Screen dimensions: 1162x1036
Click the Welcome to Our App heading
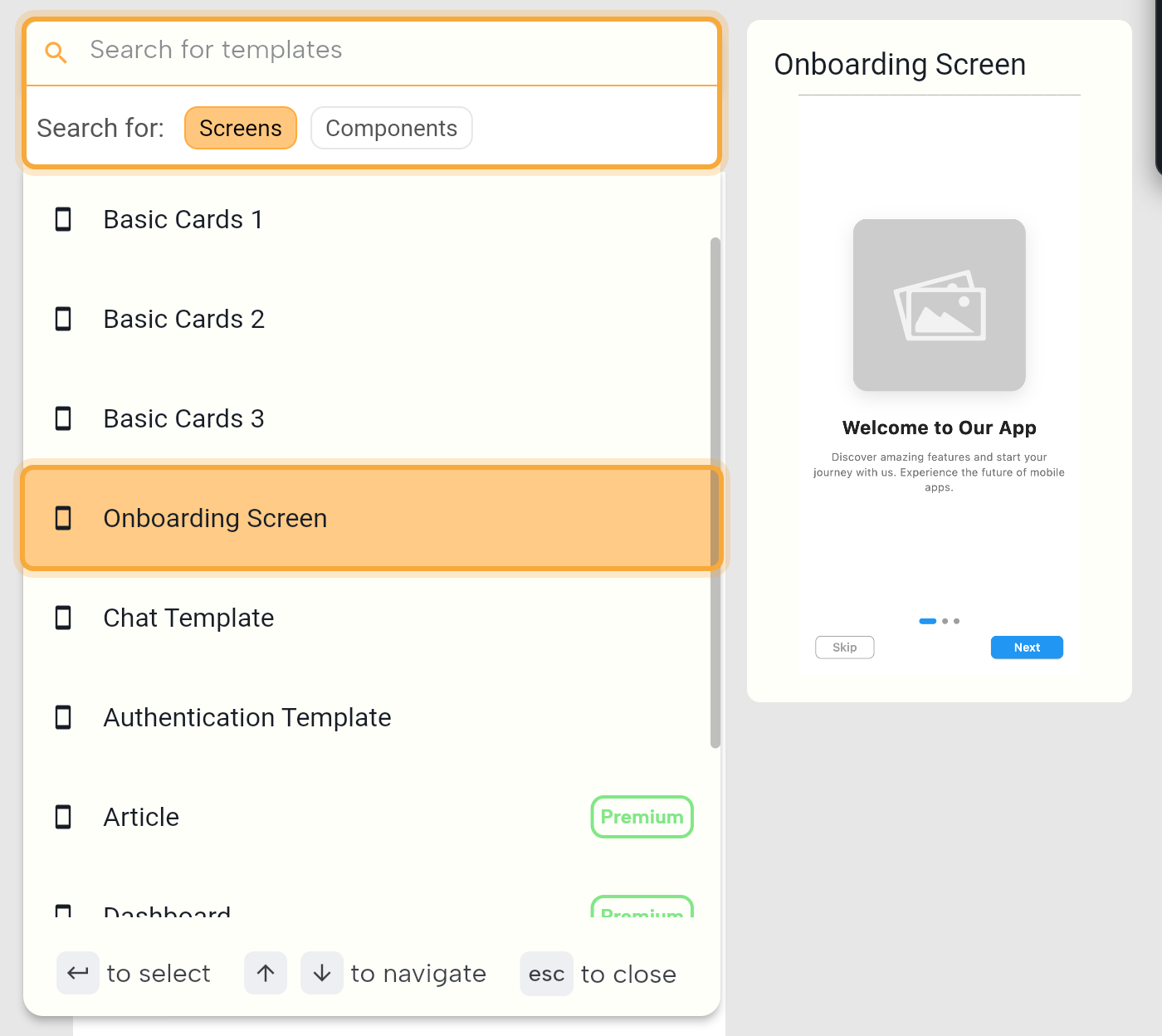point(940,428)
